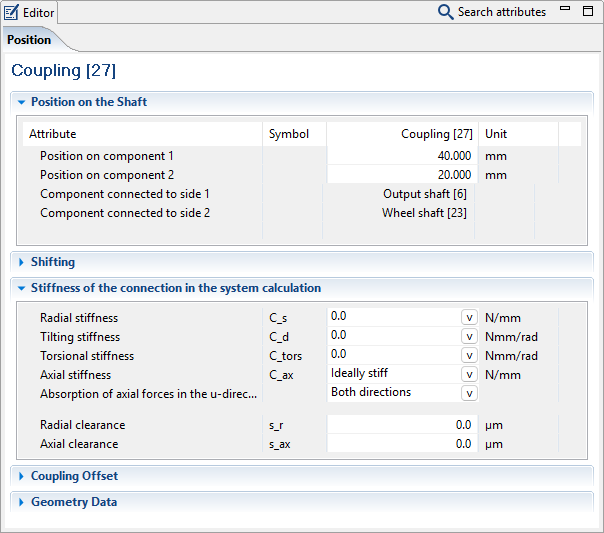Image resolution: width=604 pixels, height=533 pixels.
Task: Minimize the Editor panel
Action: [565, 10]
